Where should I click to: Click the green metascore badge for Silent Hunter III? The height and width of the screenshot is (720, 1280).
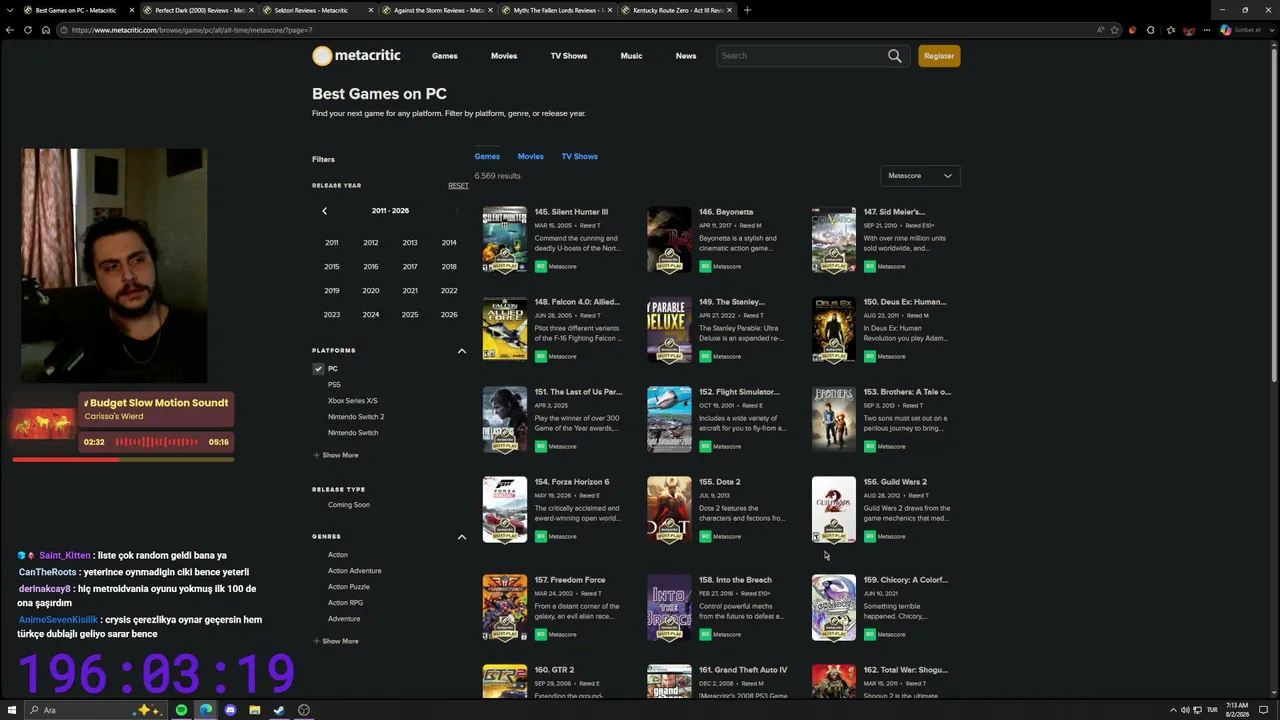tap(540, 266)
